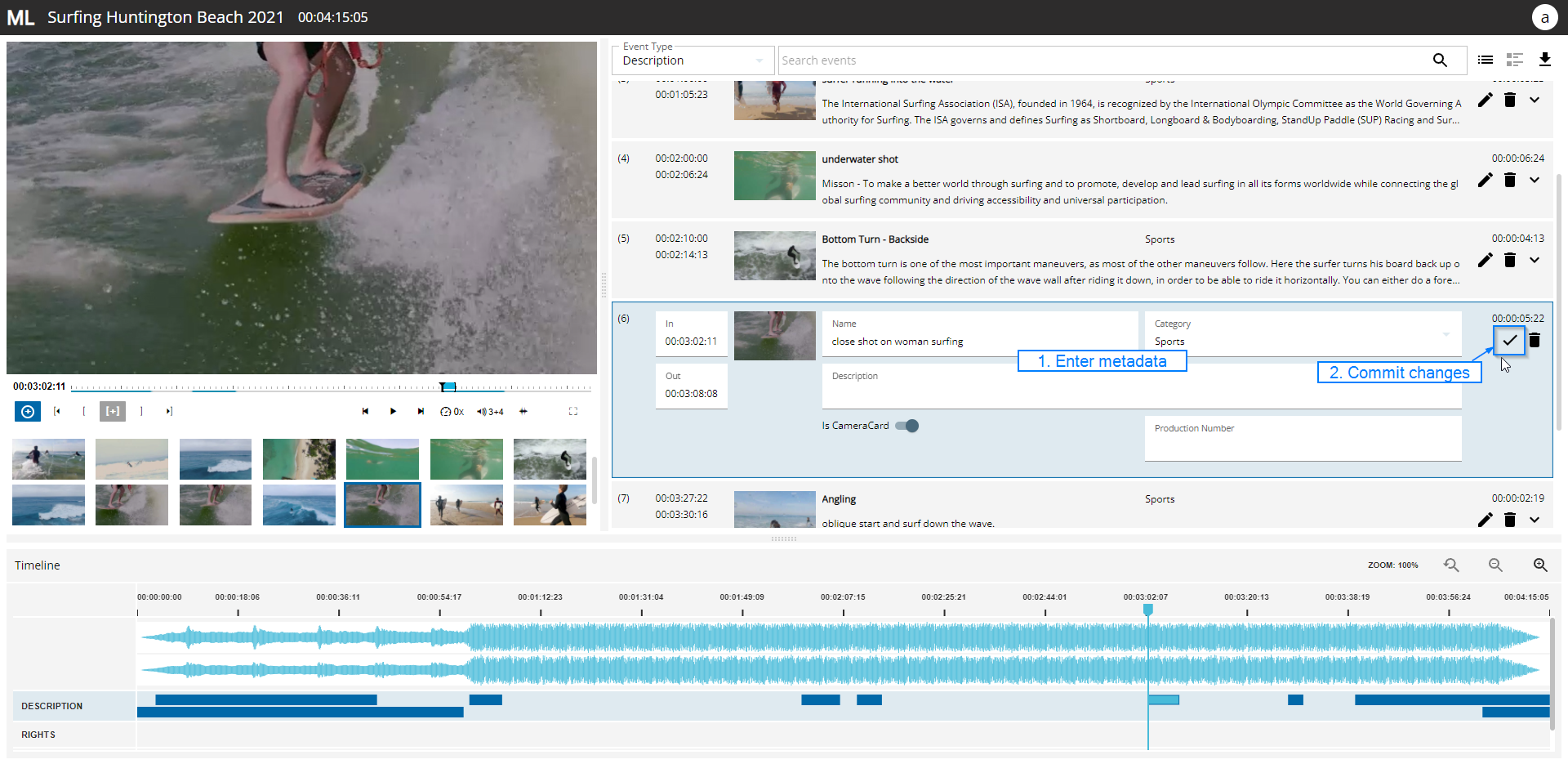The width and height of the screenshot is (1568, 764).
Task: Edit the 'underwater shot' event
Action: 1485,180
